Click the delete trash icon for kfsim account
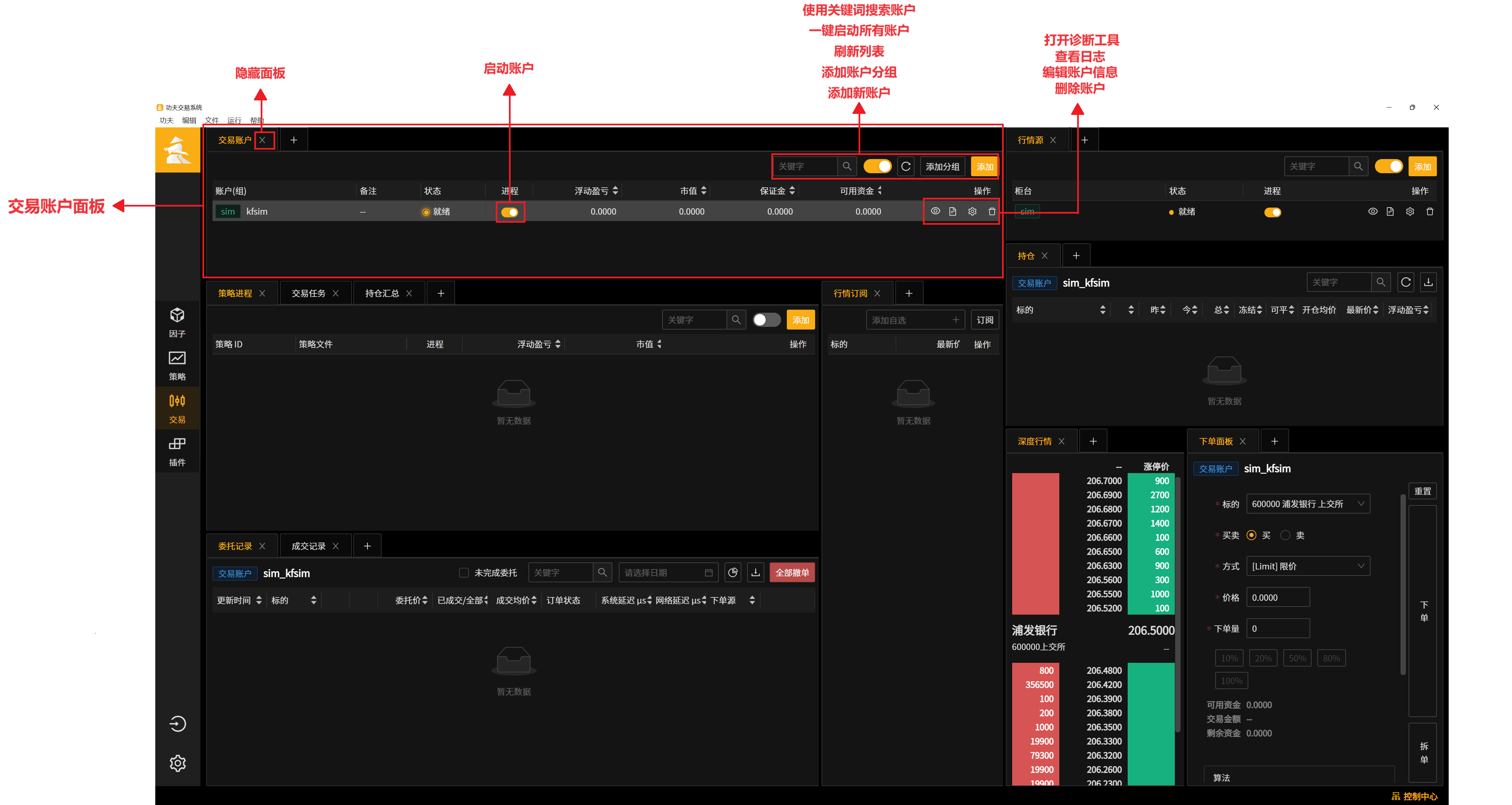The image size is (1512, 805). point(991,211)
